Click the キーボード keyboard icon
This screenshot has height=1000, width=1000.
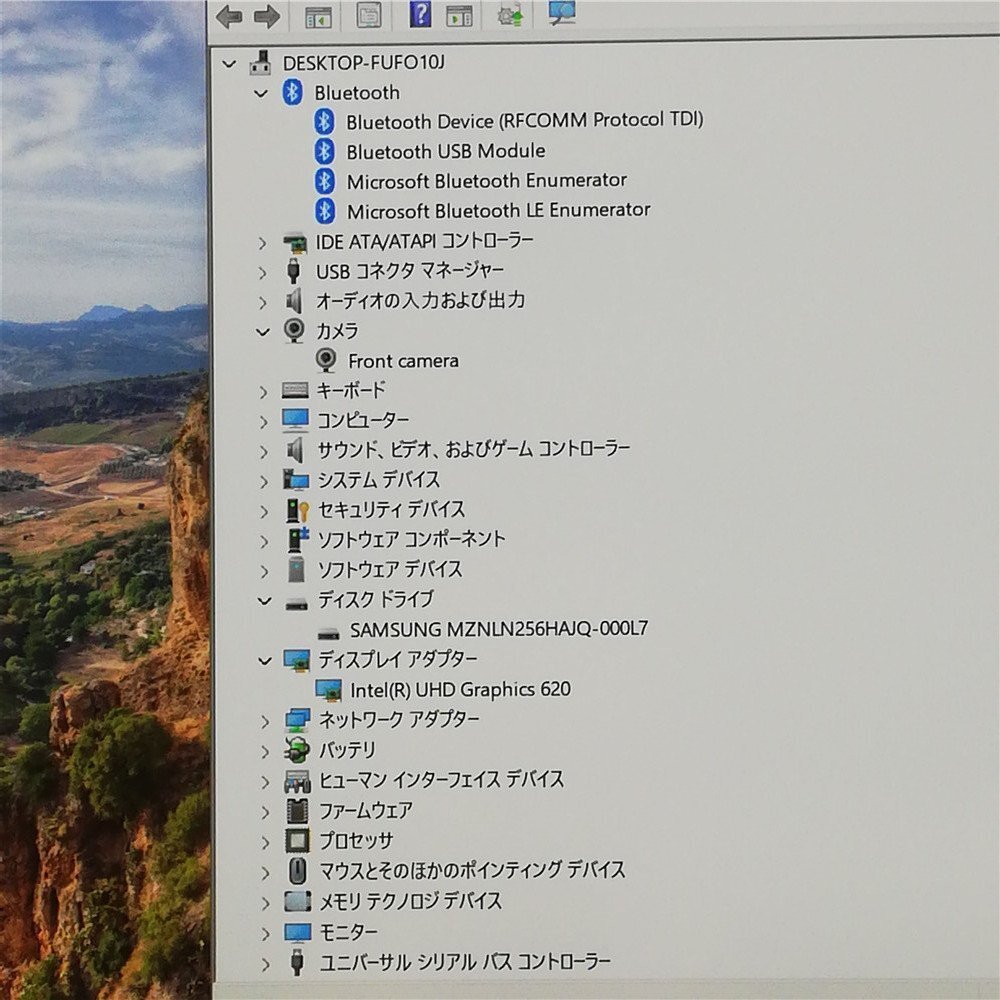point(295,390)
